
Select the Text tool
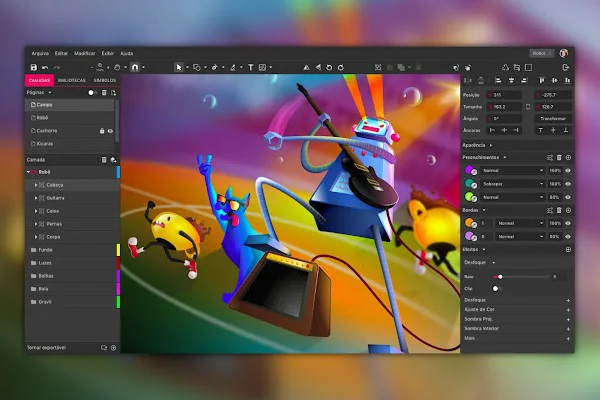click(x=251, y=67)
